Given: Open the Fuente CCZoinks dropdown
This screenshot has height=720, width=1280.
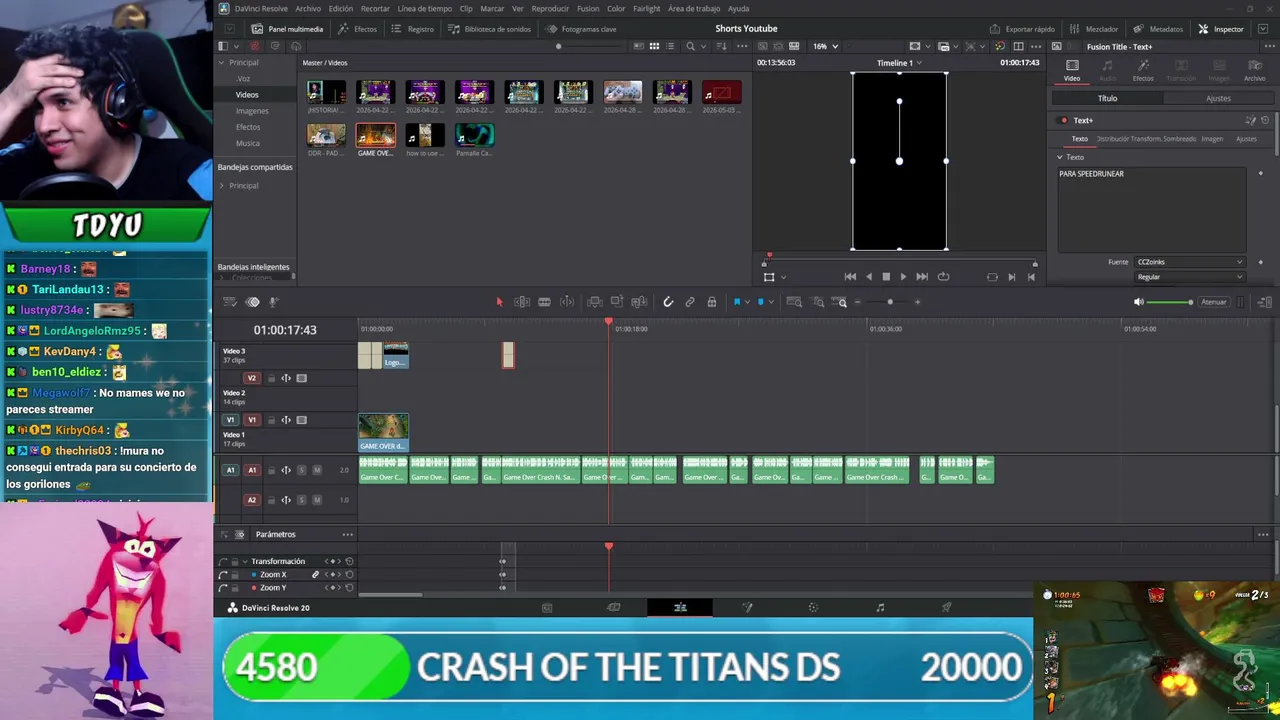Looking at the screenshot, I should 1189,262.
